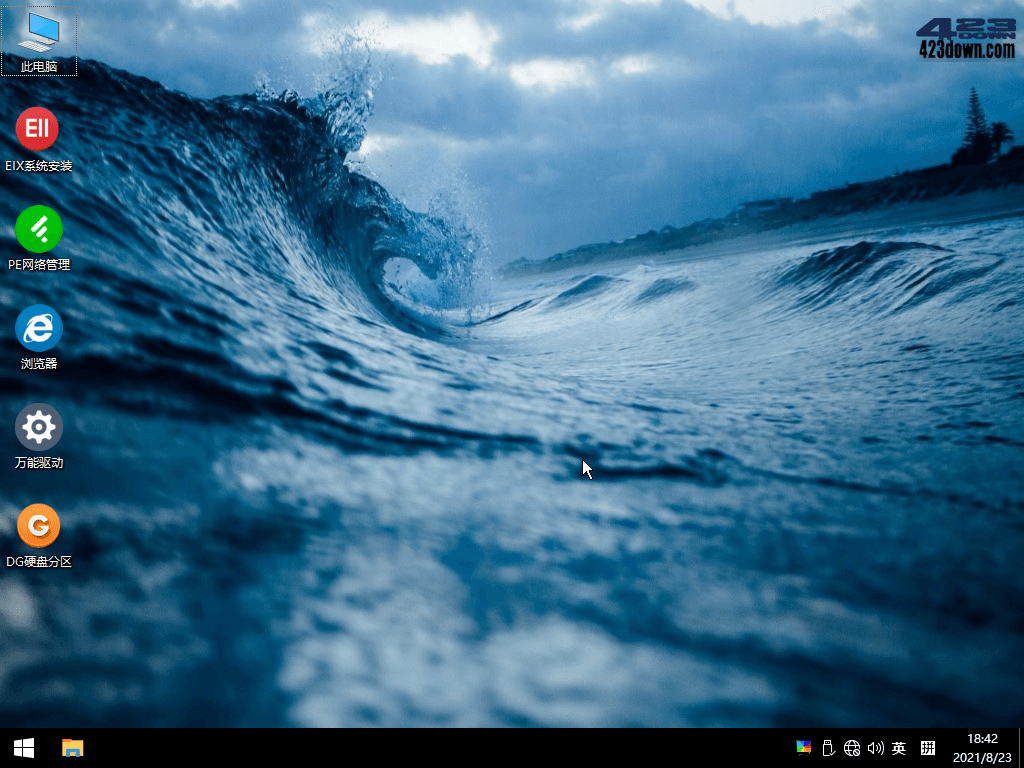Image resolution: width=1024 pixels, height=768 pixels.
Task: Open the network status tray icon
Action: click(x=851, y=747)
